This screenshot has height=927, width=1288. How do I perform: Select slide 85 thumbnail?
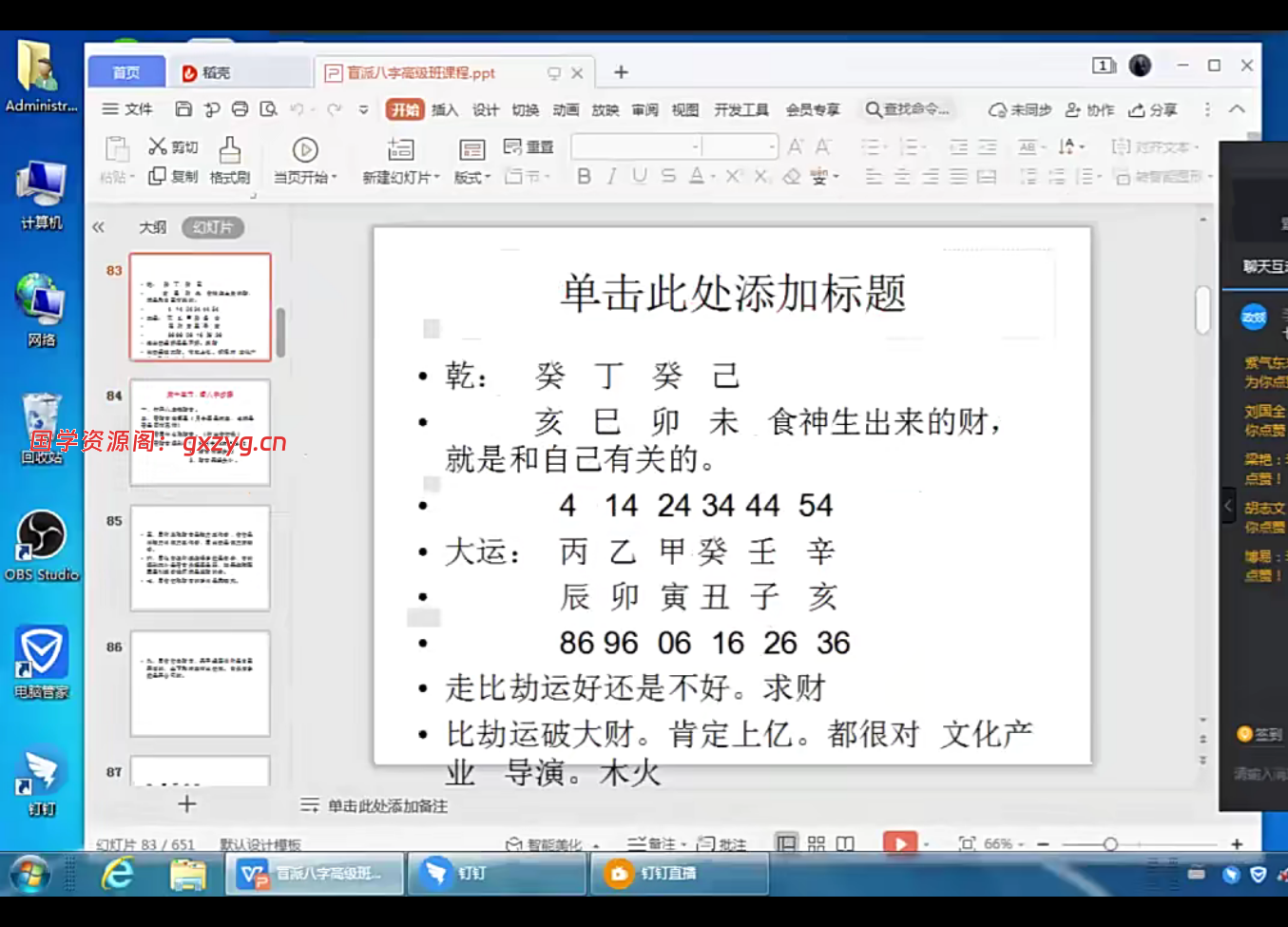pos(200,558)
